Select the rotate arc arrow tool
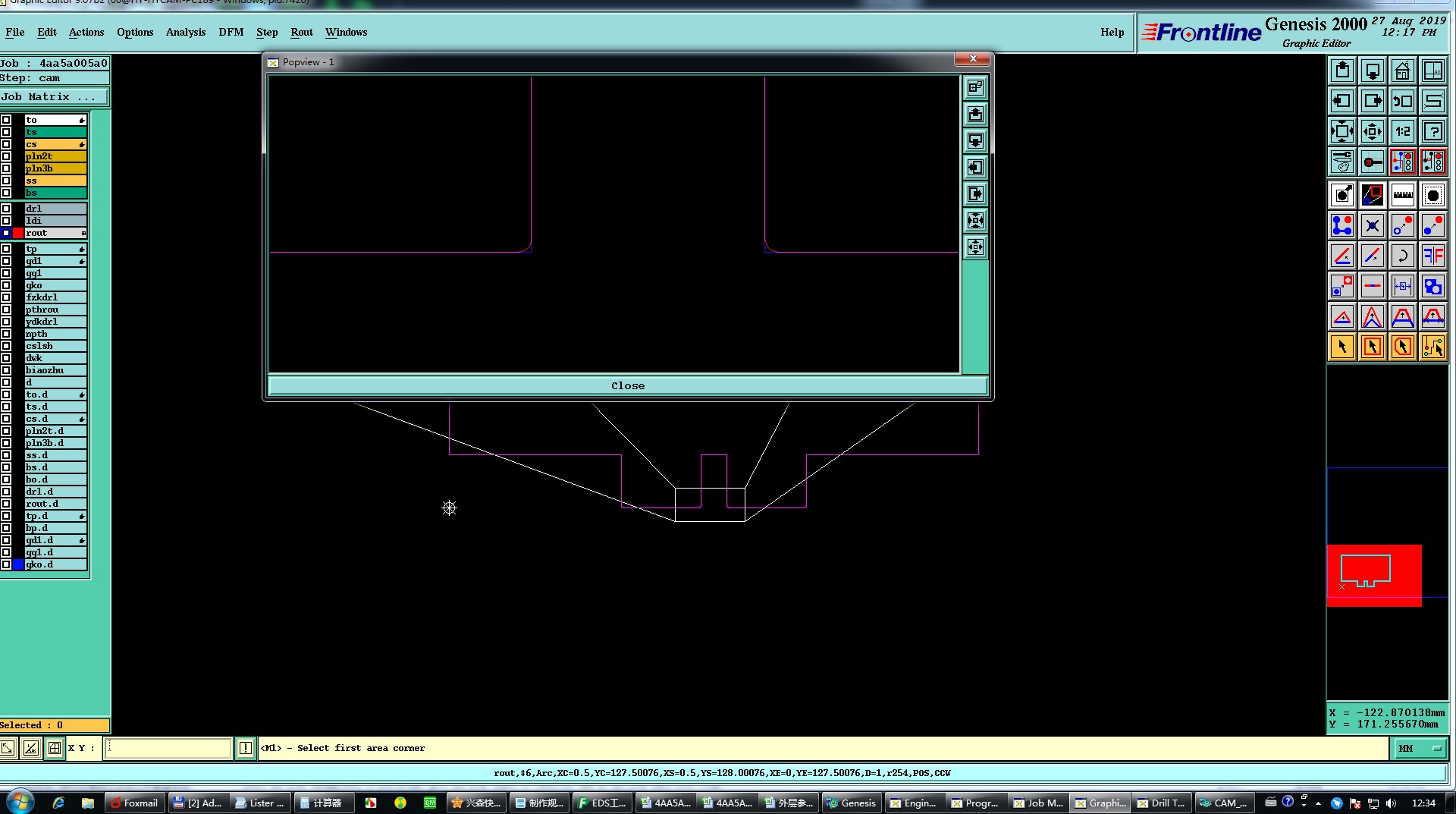This screenshot has height=814, width=1456. tap(1403, 256)
